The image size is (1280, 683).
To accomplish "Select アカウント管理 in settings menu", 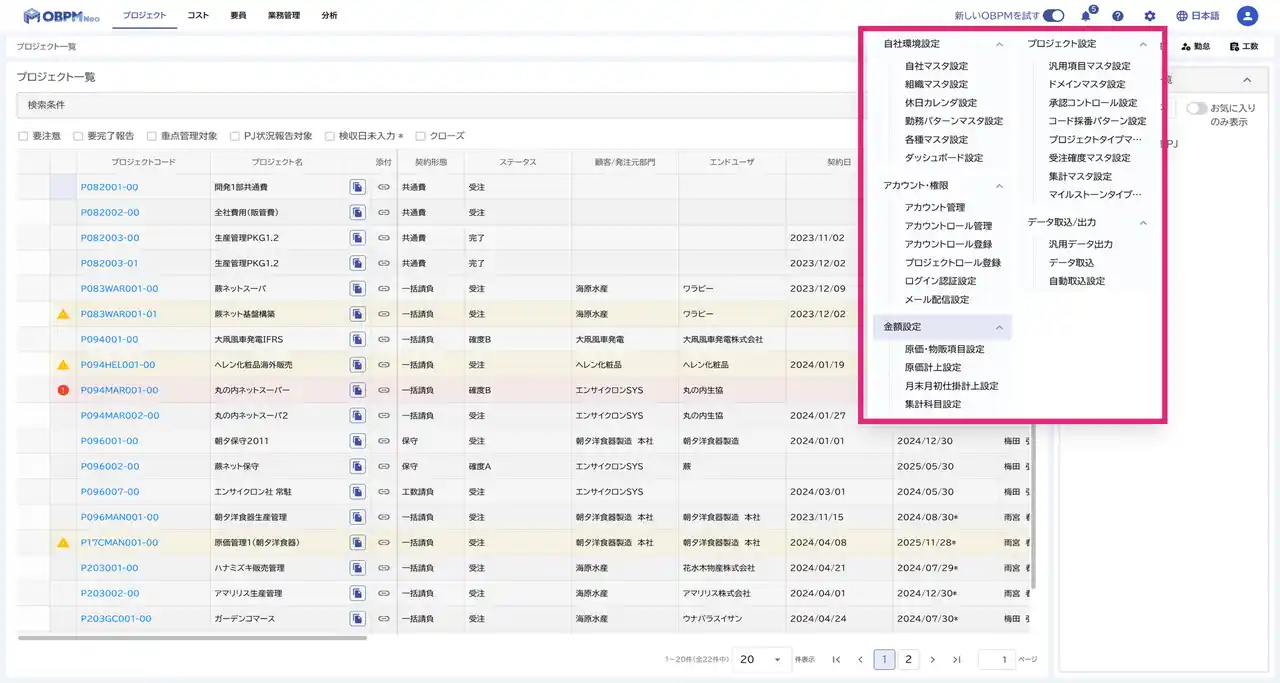I will coord(934,207).
